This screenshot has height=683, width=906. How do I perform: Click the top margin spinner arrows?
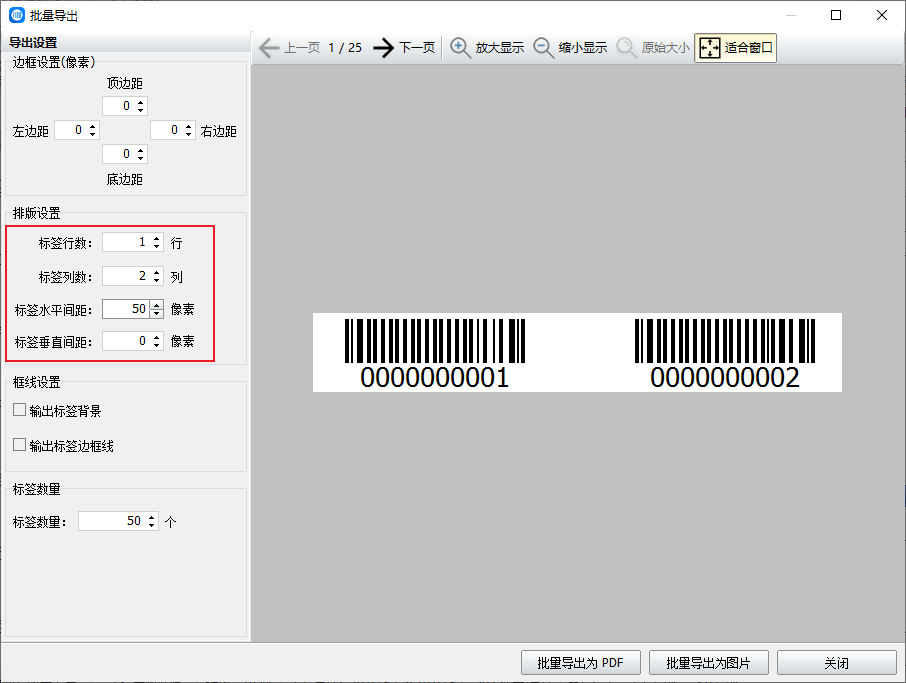(x=140, y=106)
